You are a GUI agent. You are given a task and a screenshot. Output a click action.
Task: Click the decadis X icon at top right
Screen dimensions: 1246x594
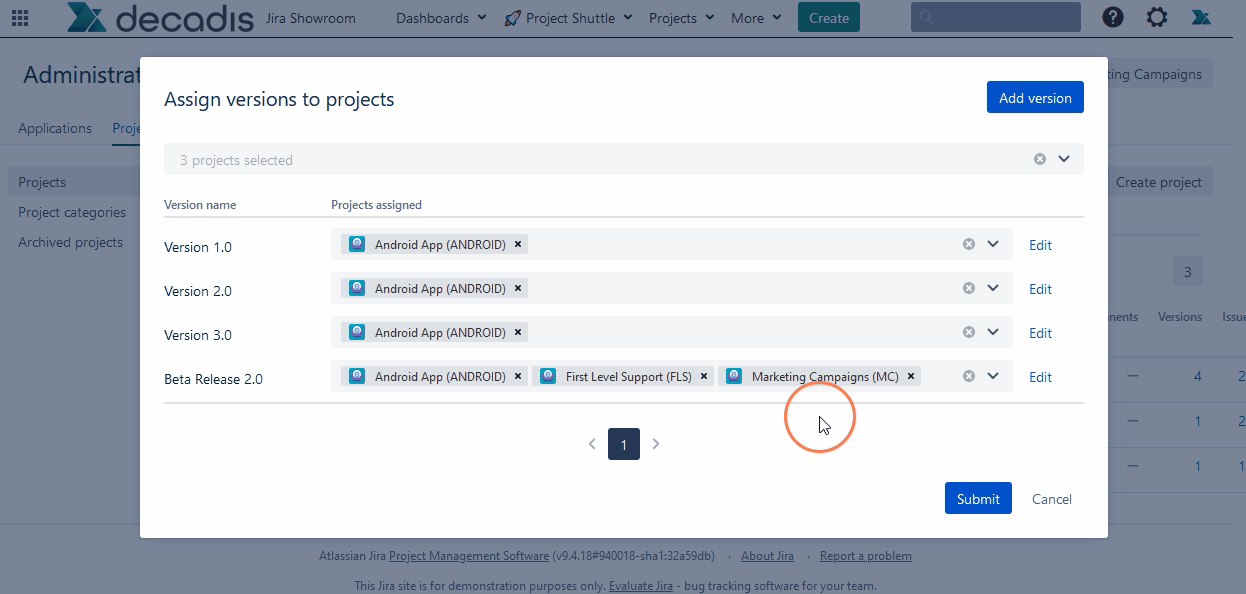click(x=1200, y=17)
